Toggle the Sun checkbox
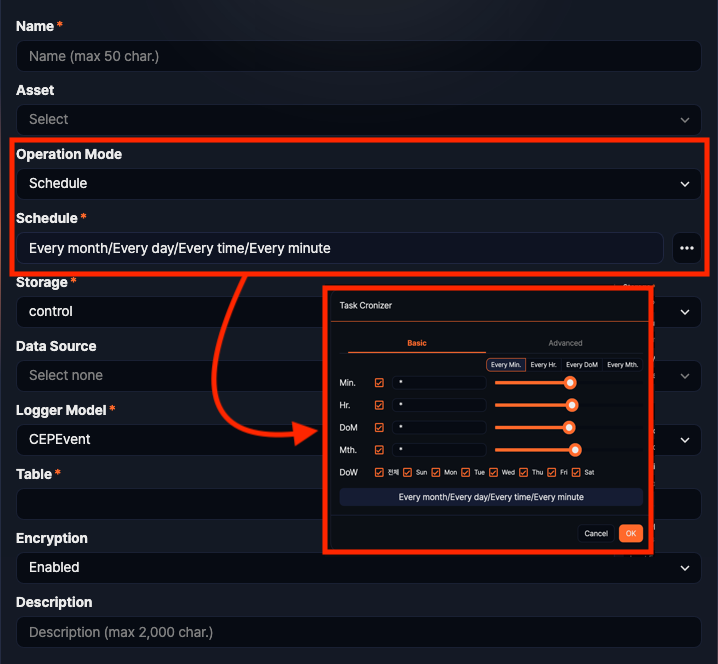 408,472
